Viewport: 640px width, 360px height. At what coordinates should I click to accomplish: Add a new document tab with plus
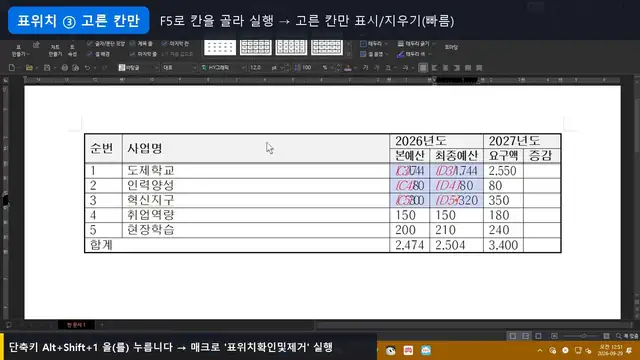(102, 325)
